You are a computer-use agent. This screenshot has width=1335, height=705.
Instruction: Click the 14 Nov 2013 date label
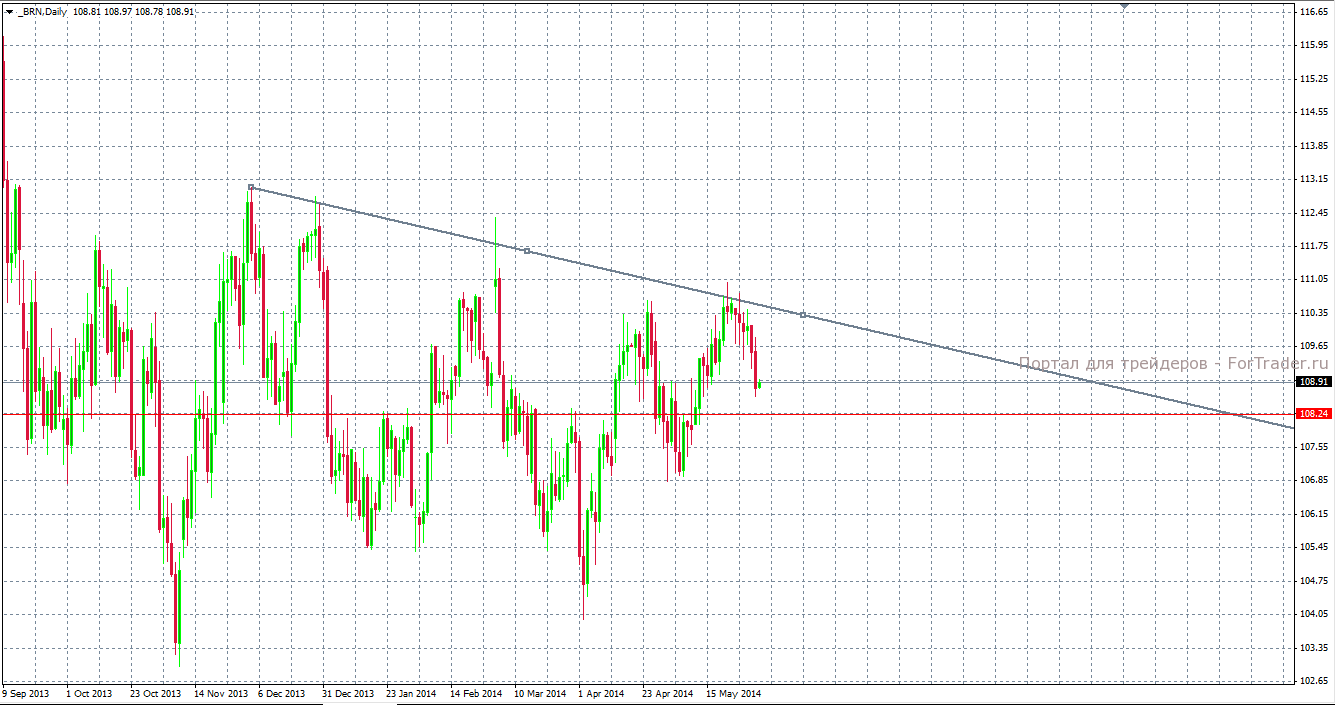click(x=220, y=693)
